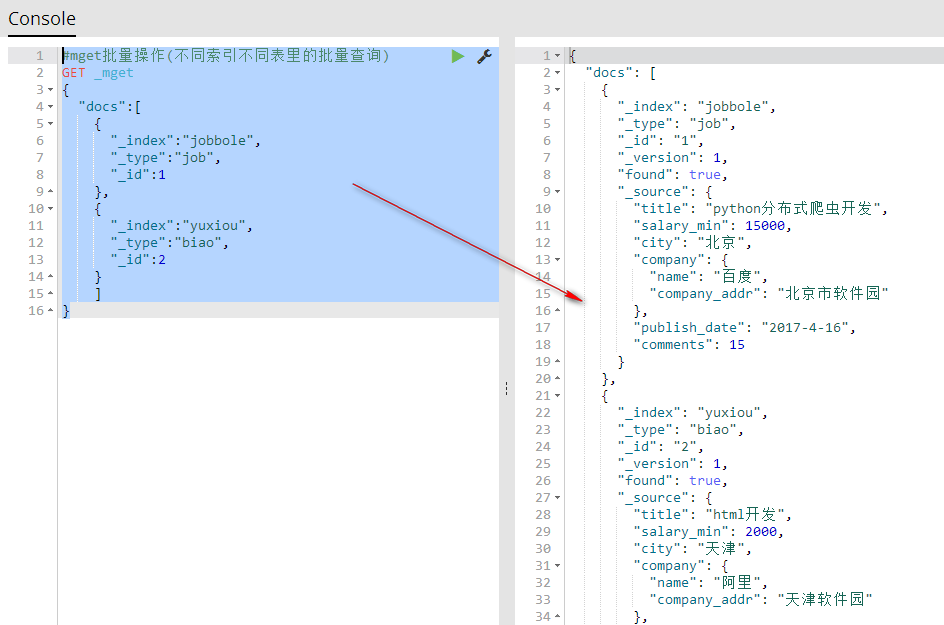Click "_index":"yuxiou" in the request editor
944x625 pixels.
pyautogui.click(x=181, y=226)
